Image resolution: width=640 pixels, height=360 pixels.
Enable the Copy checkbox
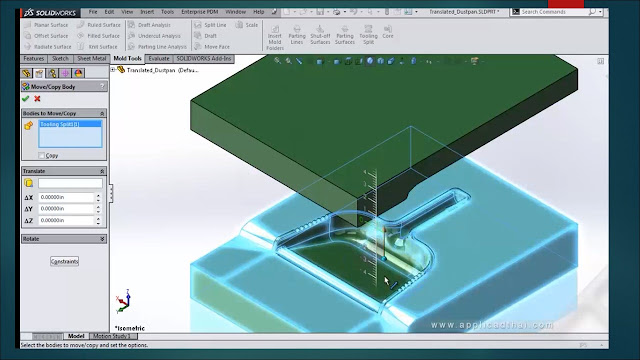click(x=41, y=156)
